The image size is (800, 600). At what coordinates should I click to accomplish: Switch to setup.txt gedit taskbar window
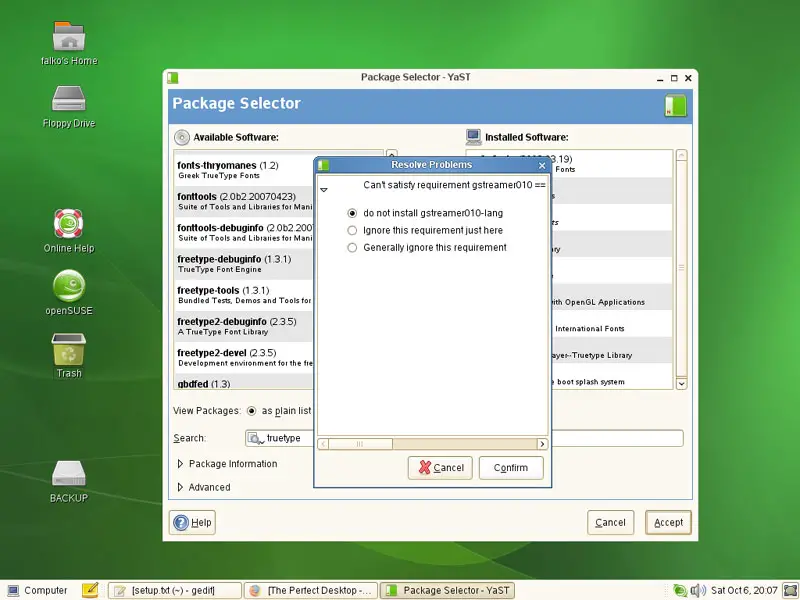pos(176,590)
